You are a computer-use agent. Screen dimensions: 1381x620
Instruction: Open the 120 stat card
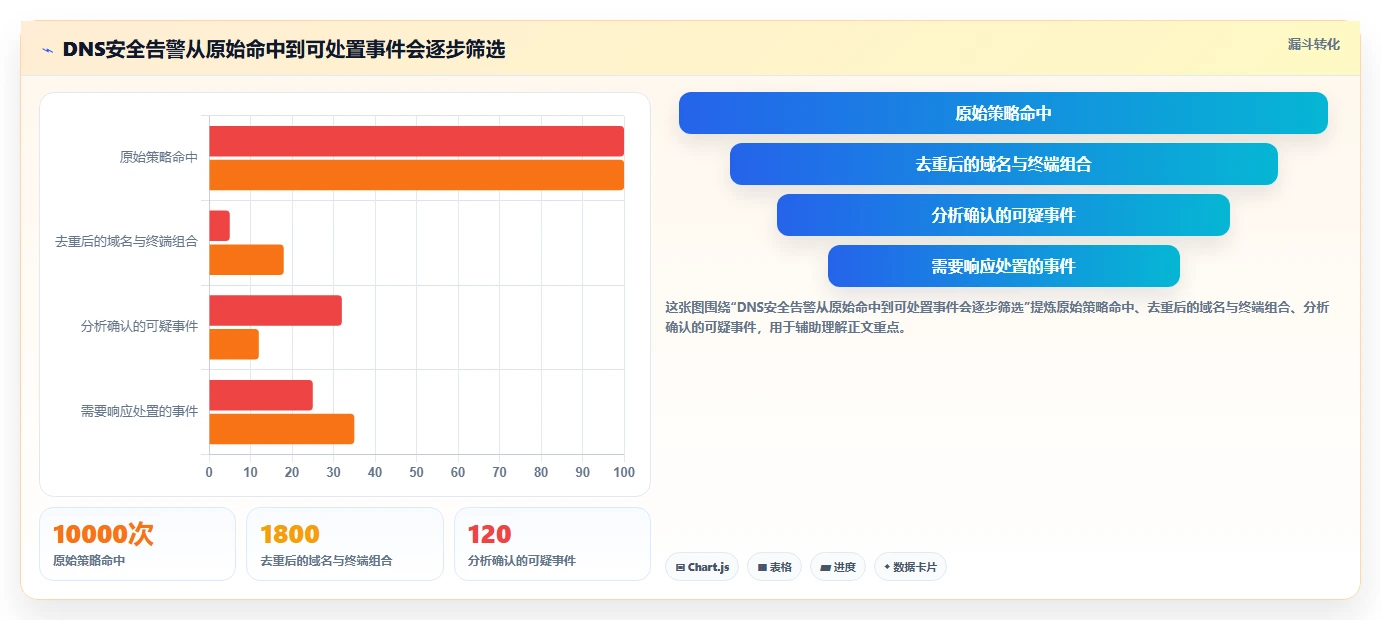pos(552,544)
